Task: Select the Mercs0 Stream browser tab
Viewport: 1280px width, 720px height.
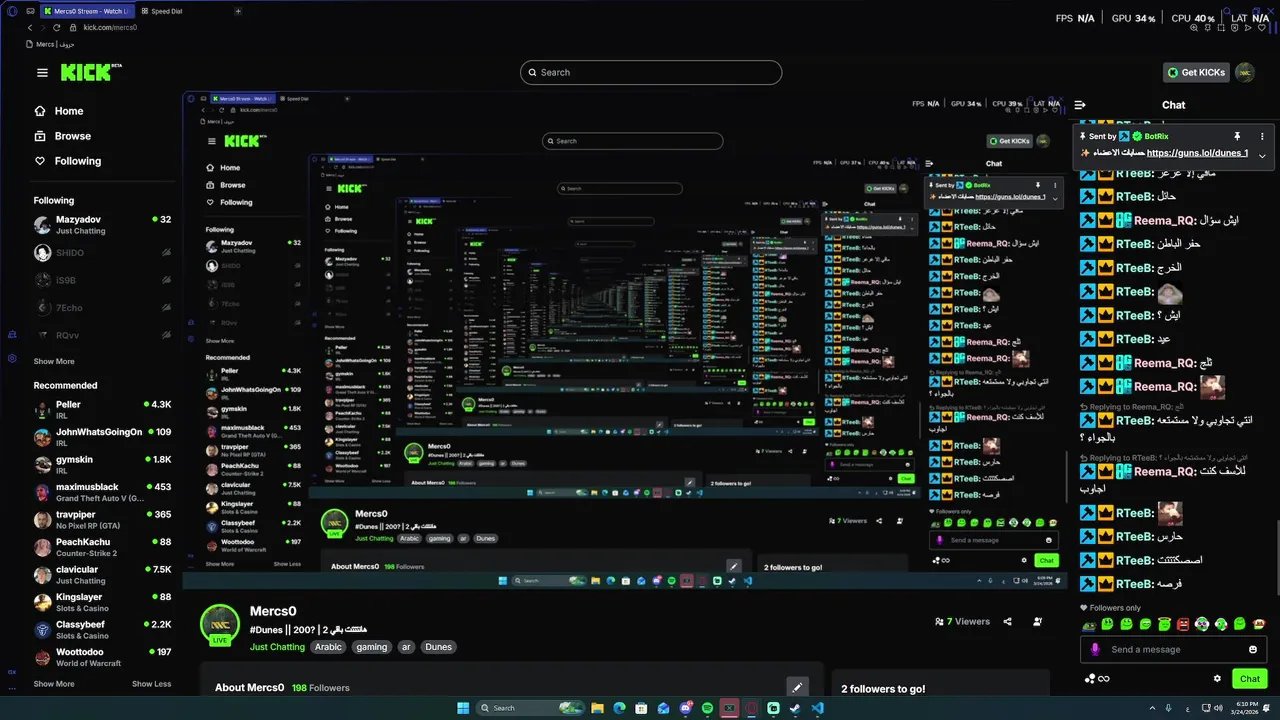Action: [x=85, y=11]
